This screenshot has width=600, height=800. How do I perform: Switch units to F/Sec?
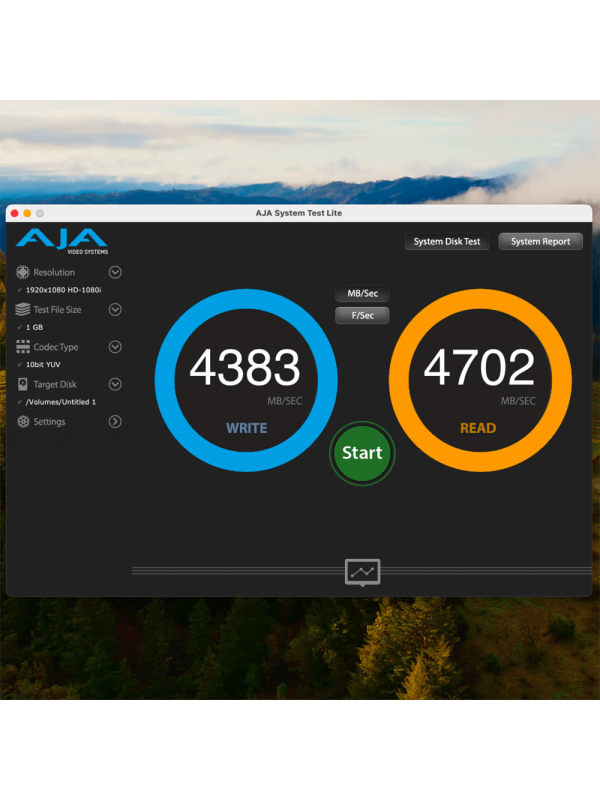(362, 315)
